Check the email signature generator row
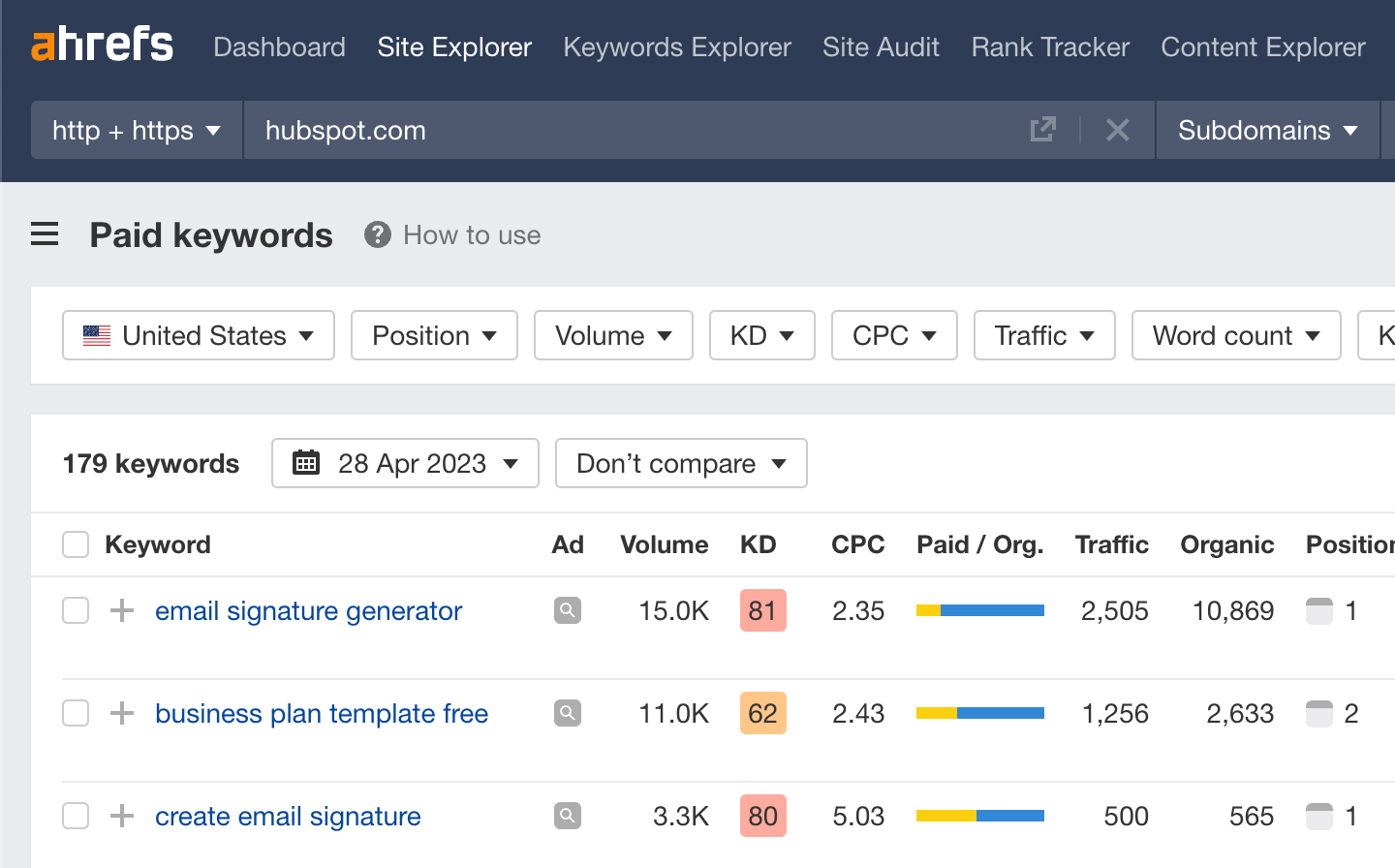The width and height of the screenshot is (1395, 868). 75,610
